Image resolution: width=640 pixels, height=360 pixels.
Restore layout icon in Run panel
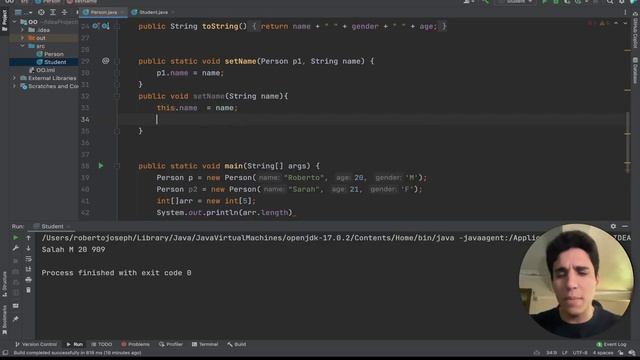point(16,306)
